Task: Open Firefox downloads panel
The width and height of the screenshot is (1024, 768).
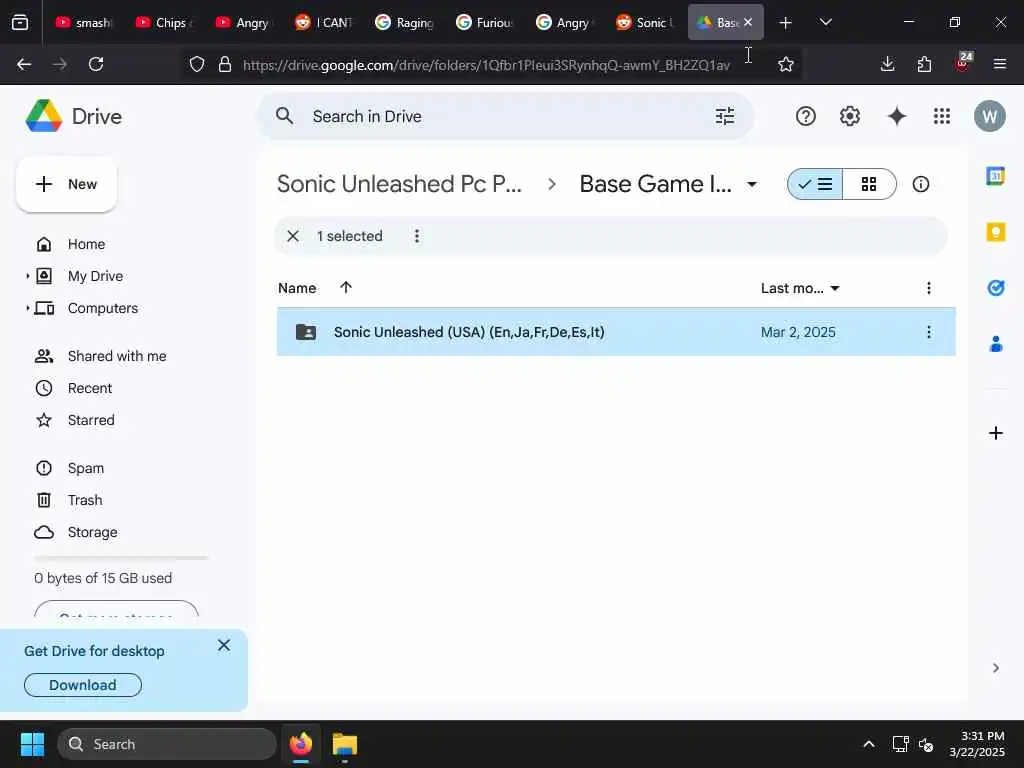Action: (x=887, y=64)
